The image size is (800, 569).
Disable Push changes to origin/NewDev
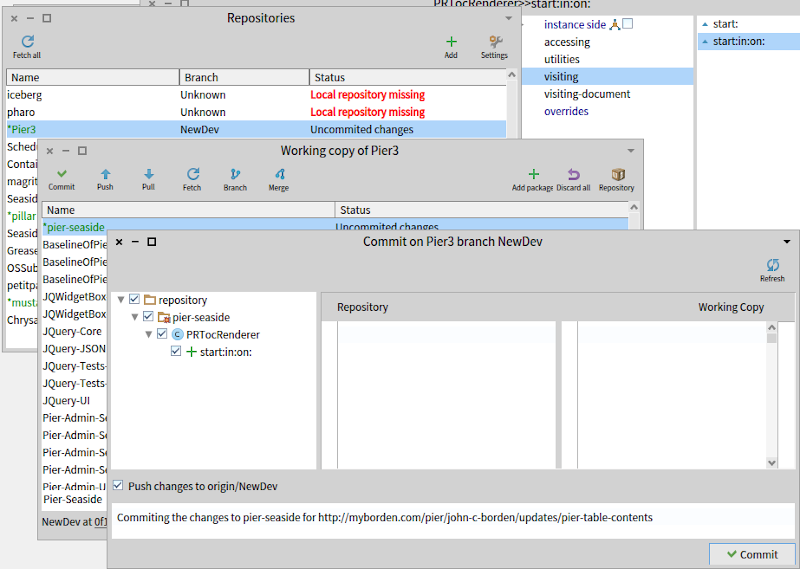(x=119, y=486)
